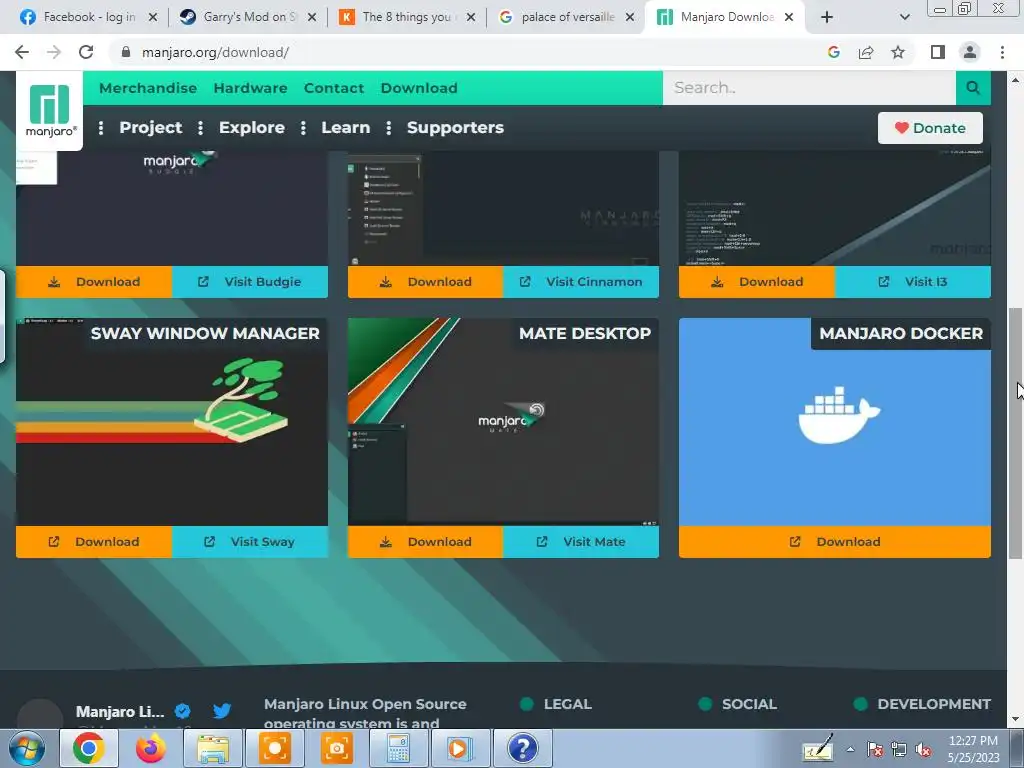
Task: Bookmark page with star icon
Action: point(898,52)
